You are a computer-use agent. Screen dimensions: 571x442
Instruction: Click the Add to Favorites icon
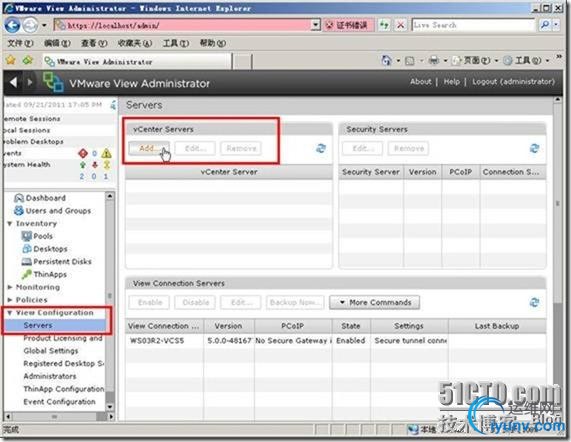(28, 60)
